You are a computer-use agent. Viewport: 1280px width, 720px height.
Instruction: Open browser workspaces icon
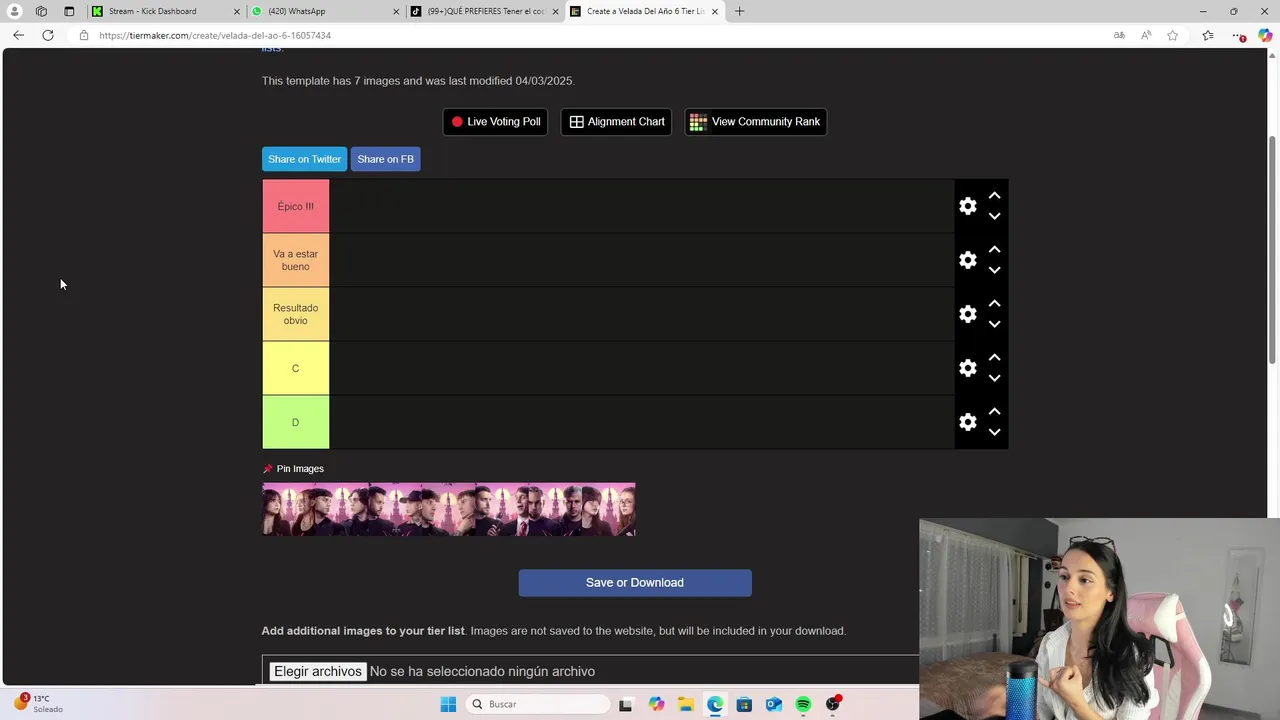tap(41, 11)
